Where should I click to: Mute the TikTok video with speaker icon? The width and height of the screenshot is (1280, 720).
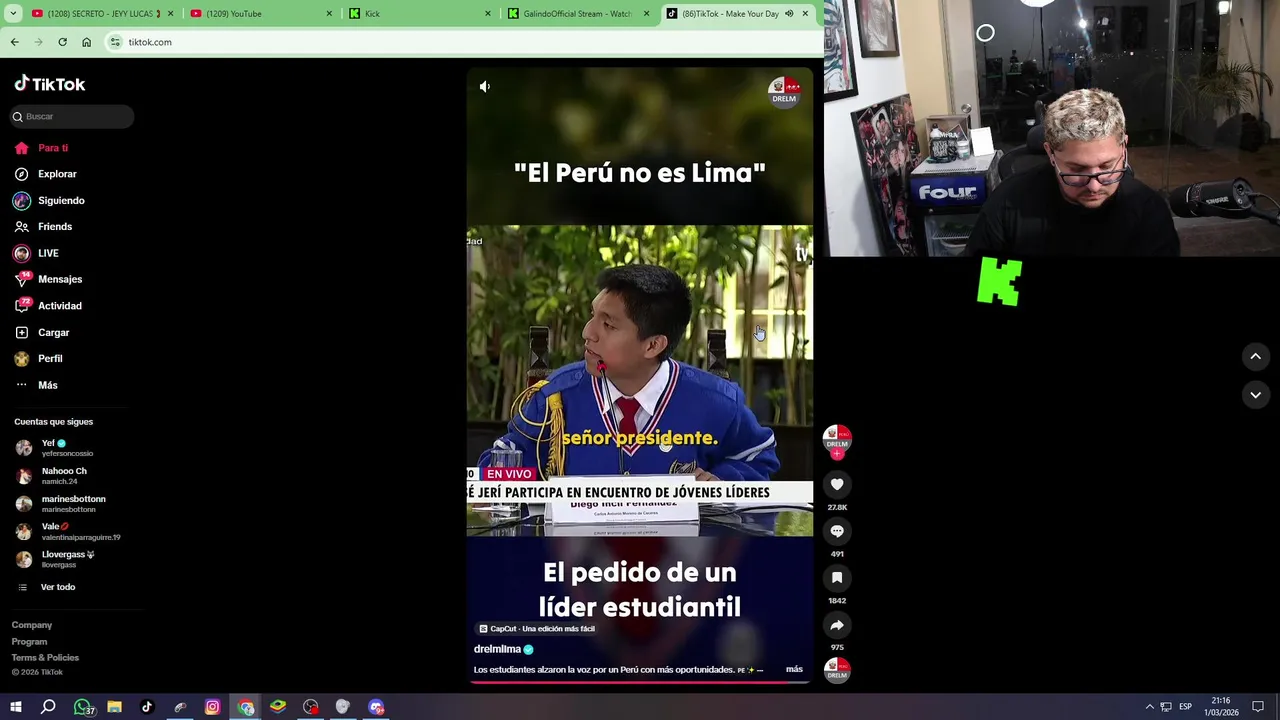pyautogui.click(x=485, y=87)
